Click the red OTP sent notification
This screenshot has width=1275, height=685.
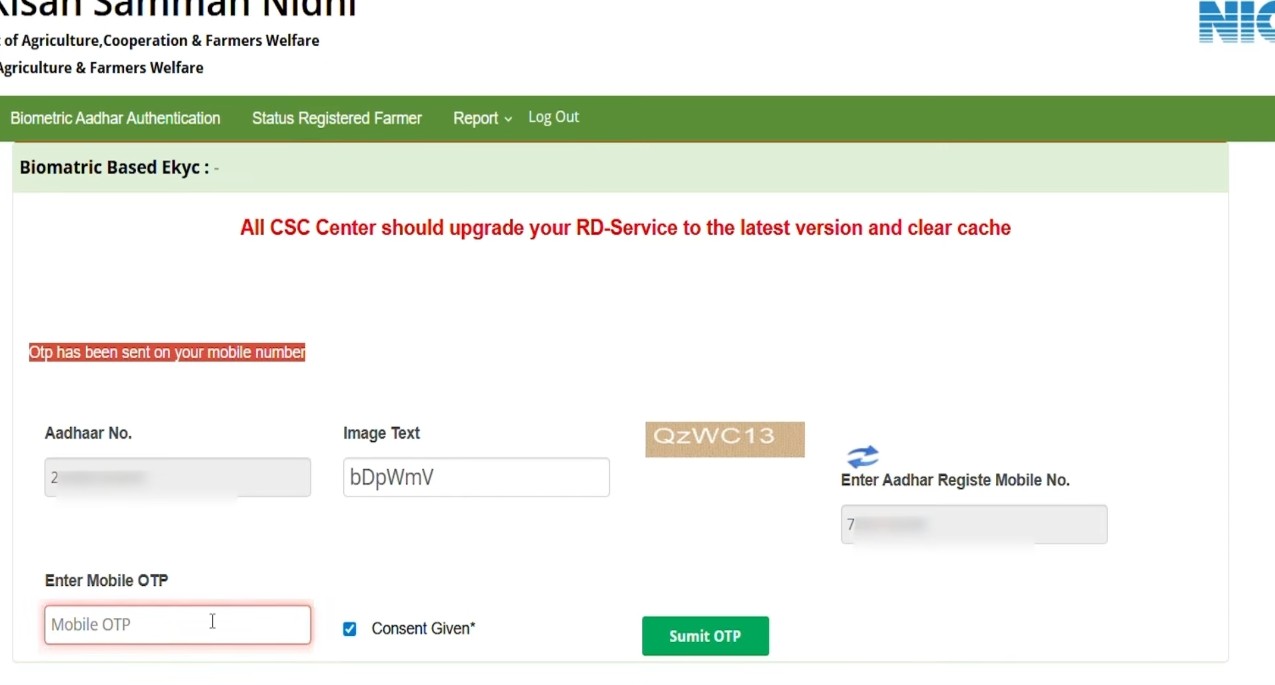tap(167, 352)
